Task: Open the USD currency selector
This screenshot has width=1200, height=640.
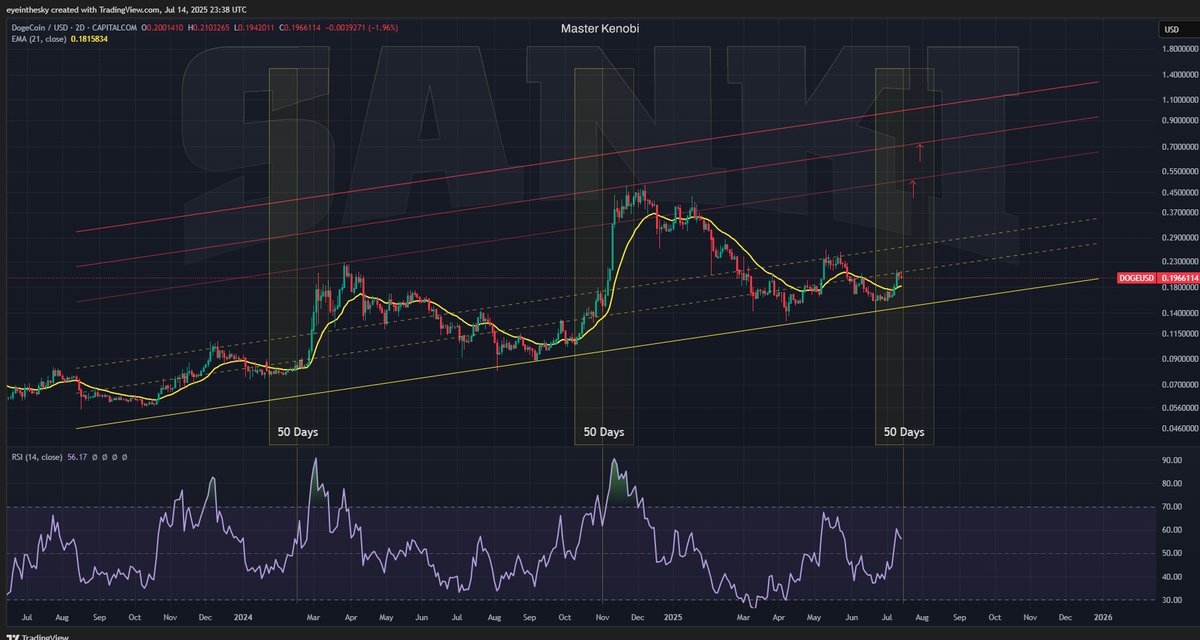Action: (1170, 30)
